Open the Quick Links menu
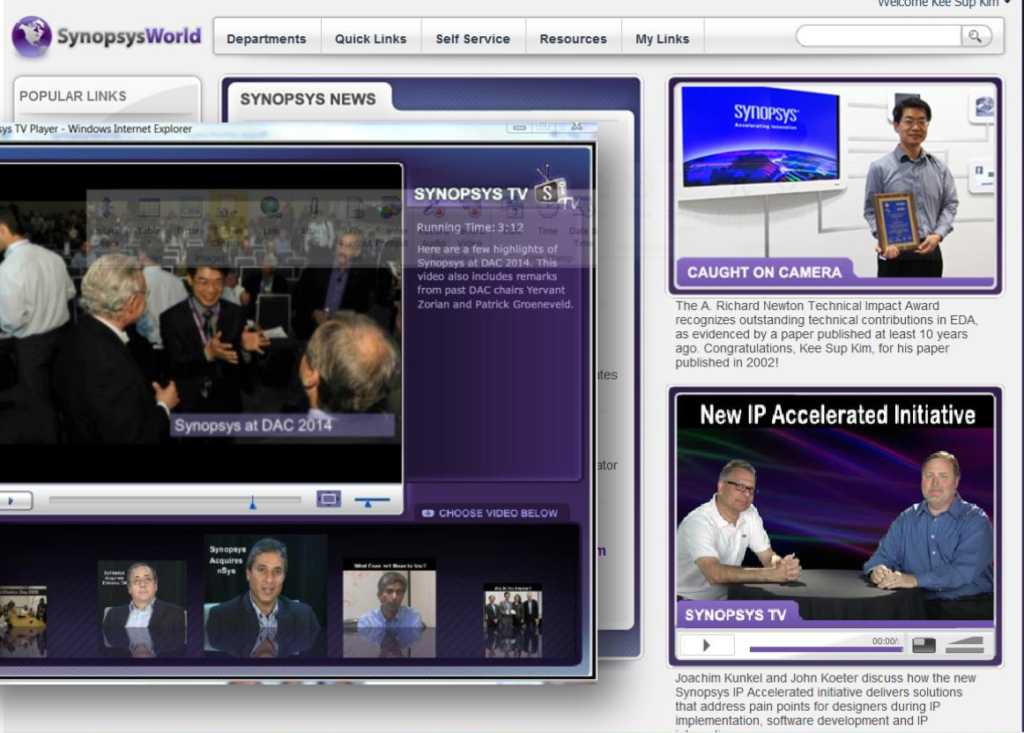1024x733 pixels. pos(370,39)
